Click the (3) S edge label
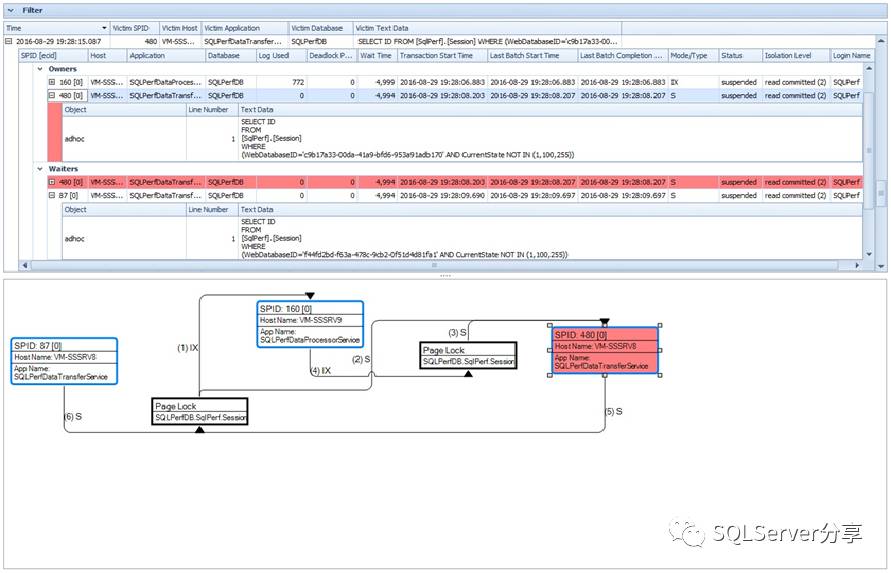 tap(457, 333)
